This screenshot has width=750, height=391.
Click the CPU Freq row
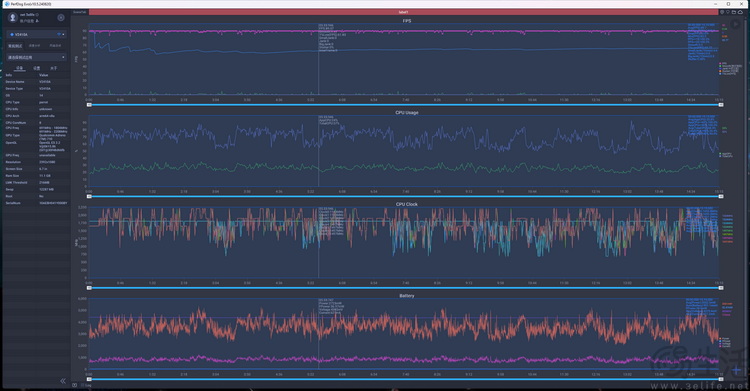click(36, 129)
